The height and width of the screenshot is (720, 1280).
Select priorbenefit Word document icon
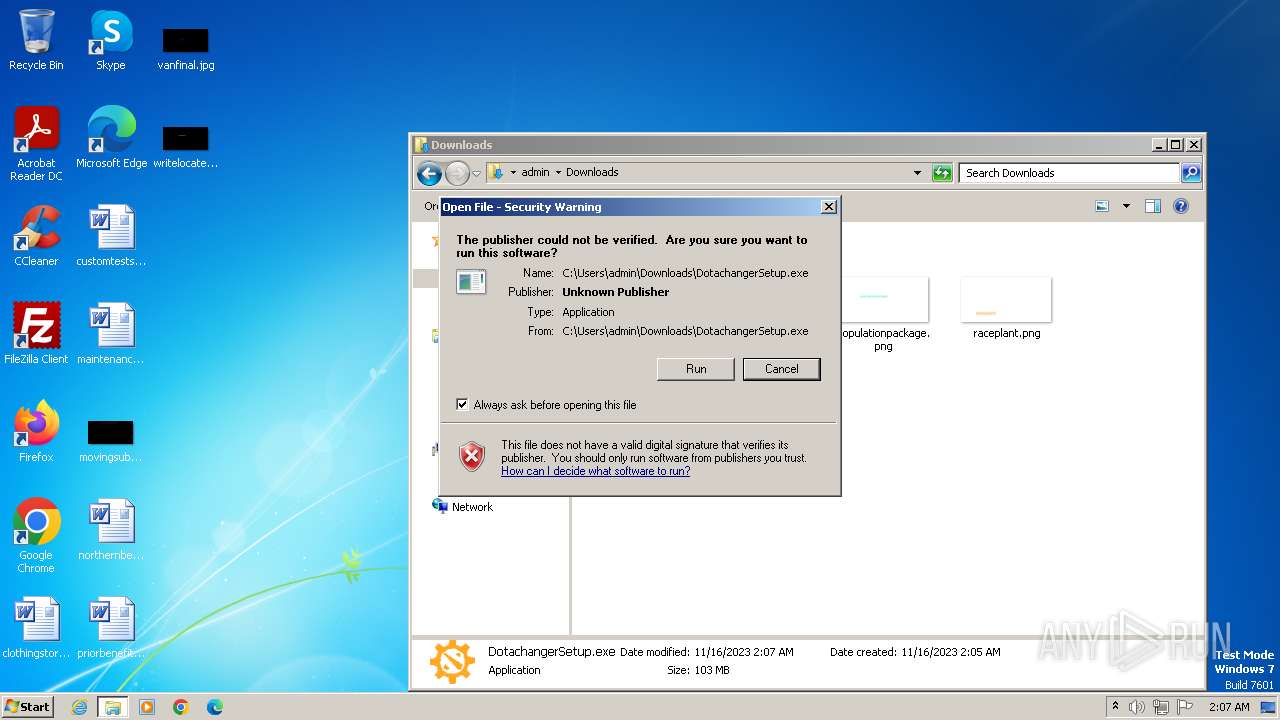(111, 628)
